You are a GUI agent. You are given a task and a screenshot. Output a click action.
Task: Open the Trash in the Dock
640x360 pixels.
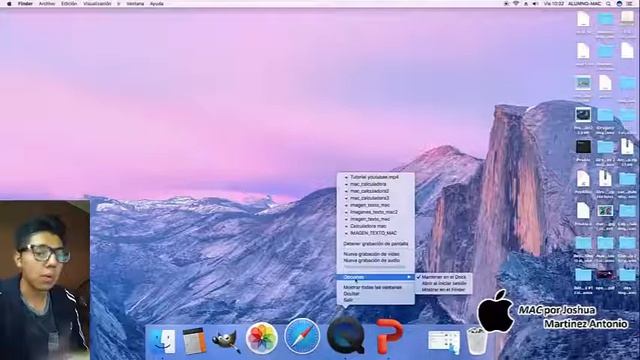476,340
